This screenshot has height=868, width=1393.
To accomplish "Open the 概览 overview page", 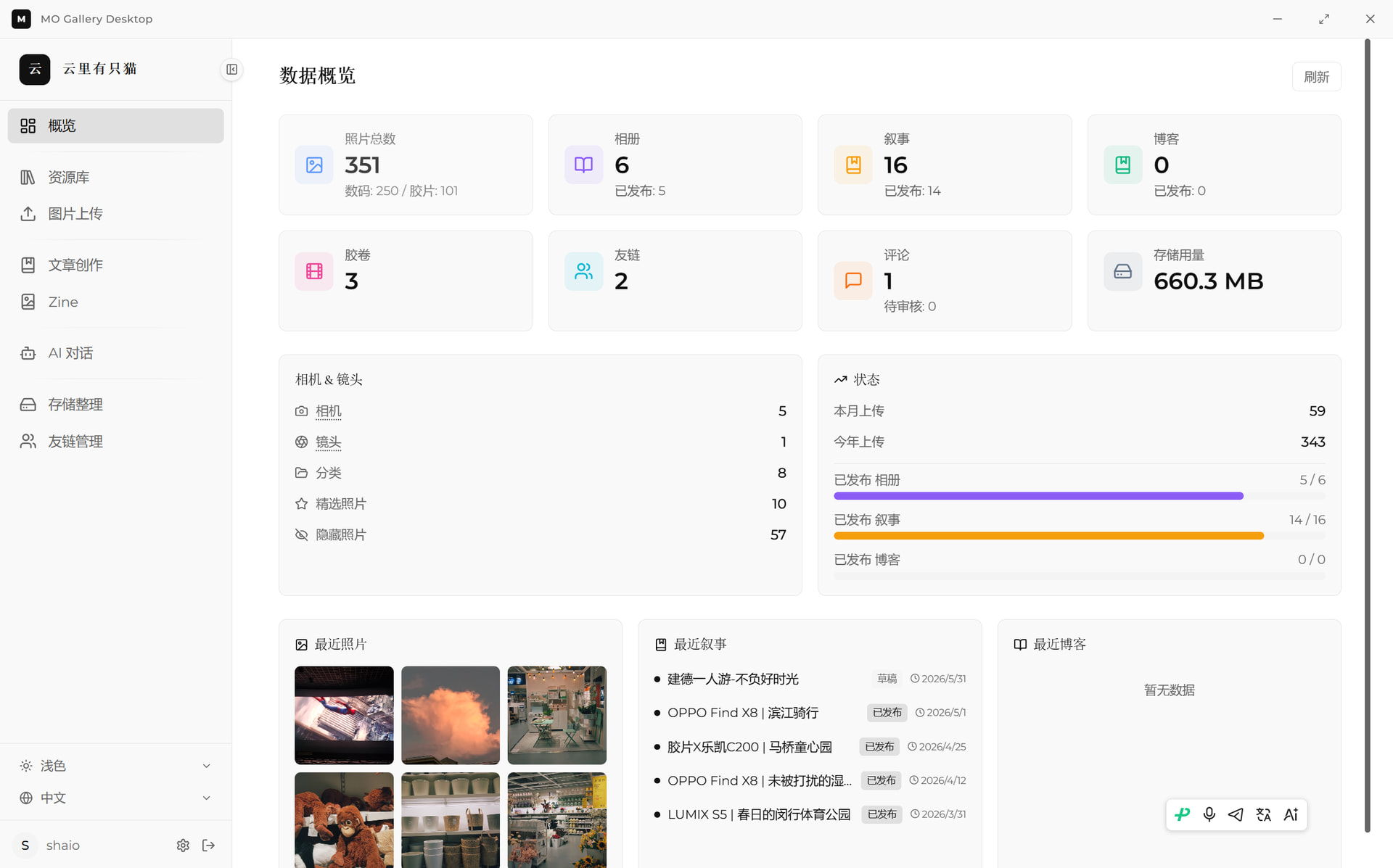I will point(116,125).
